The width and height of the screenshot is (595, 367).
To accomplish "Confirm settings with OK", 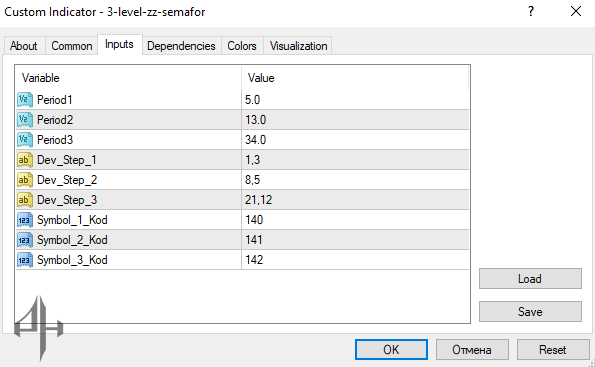I will pyautogui.click(x=391, y=350).
